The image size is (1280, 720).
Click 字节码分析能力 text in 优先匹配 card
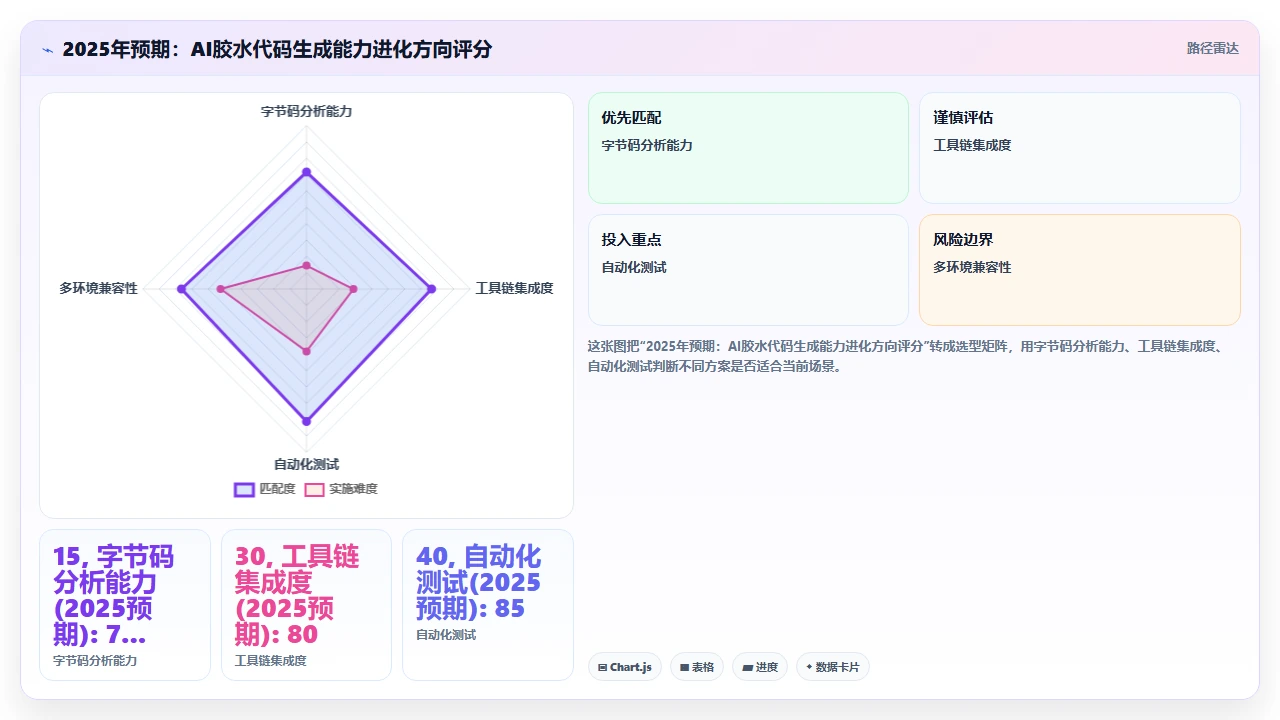tap(647, 145)
